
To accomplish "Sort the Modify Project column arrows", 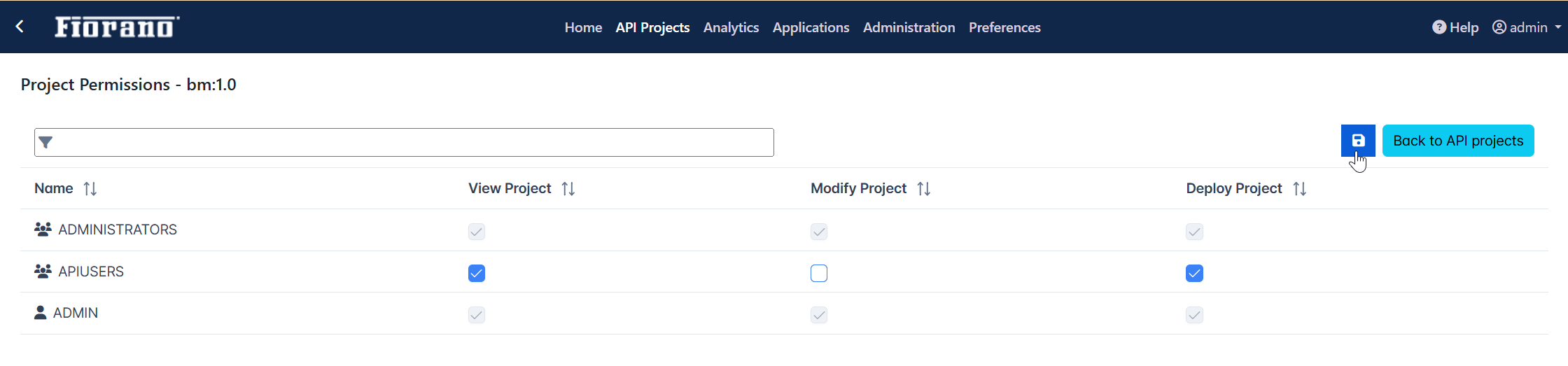I will [924, 189].
